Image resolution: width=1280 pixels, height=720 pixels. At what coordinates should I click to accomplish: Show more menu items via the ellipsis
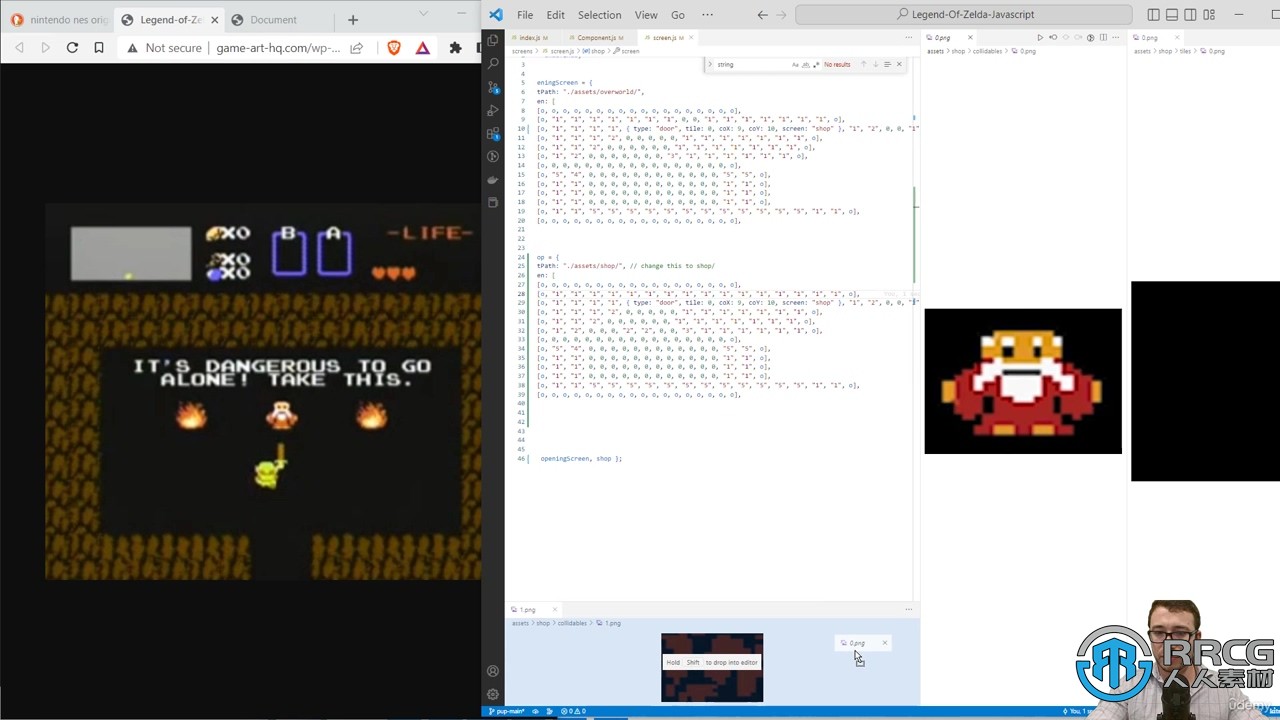pos(708,15)
